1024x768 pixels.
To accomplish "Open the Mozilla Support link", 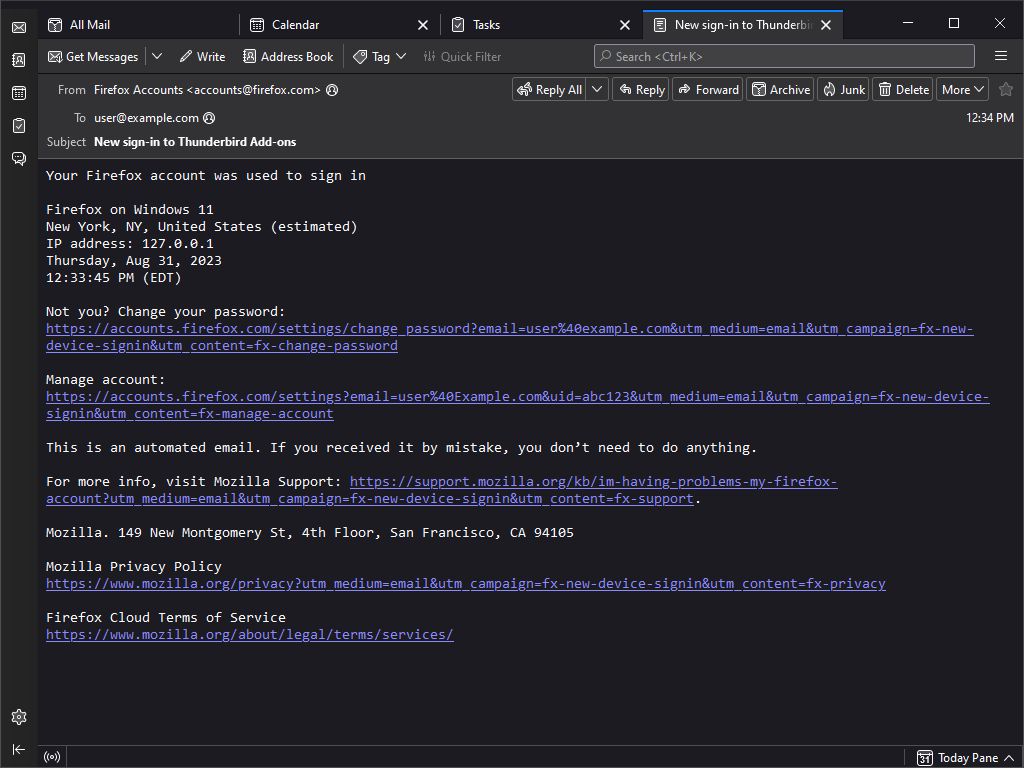I will [441, 490].
